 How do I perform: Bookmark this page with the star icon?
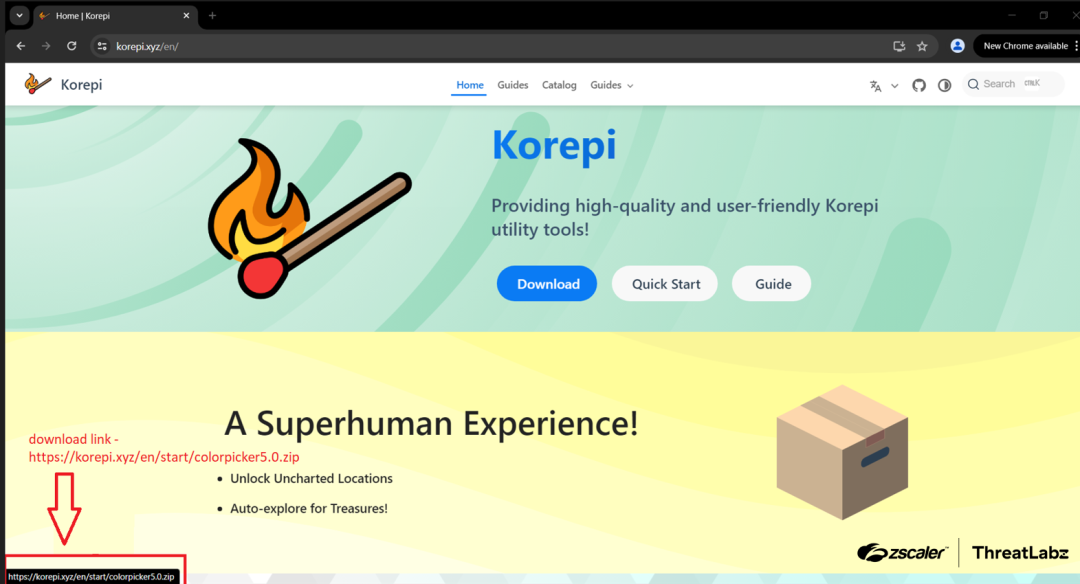click(922, 46)
